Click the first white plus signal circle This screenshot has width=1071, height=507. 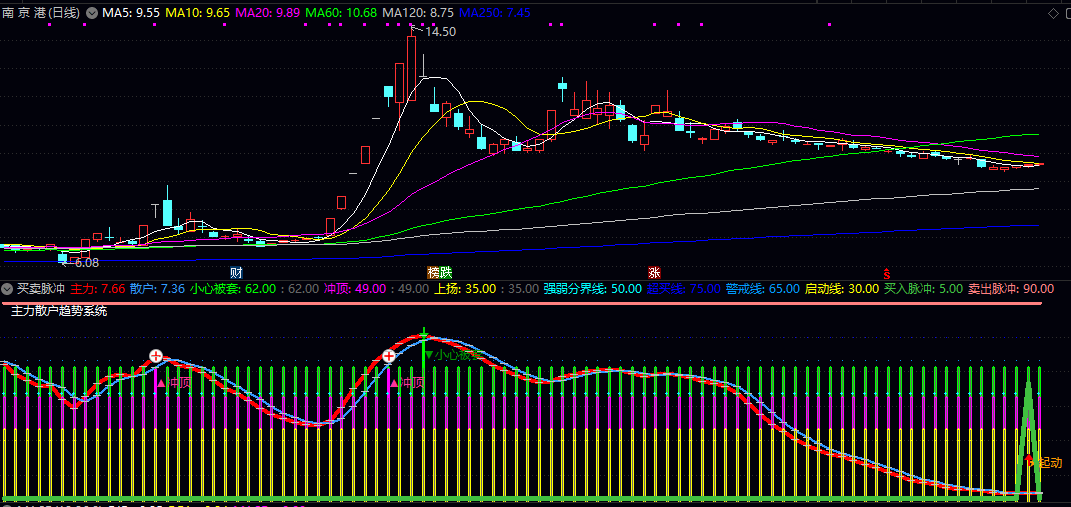pyautogui.click(x=156, y=355)
